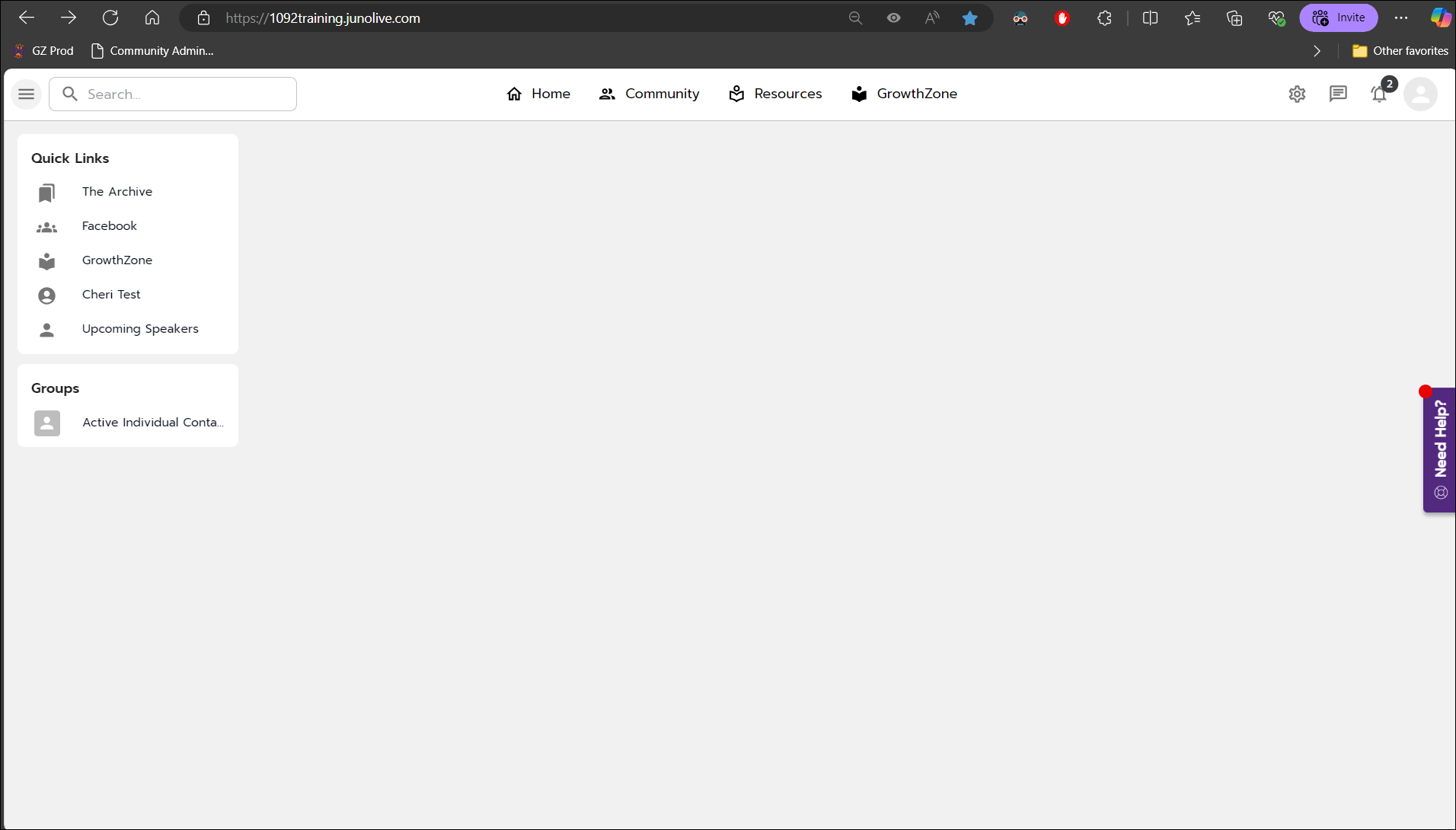
Task: Click The Archive bookmark icon in Quick Links
Action: (x=46, y=193)
